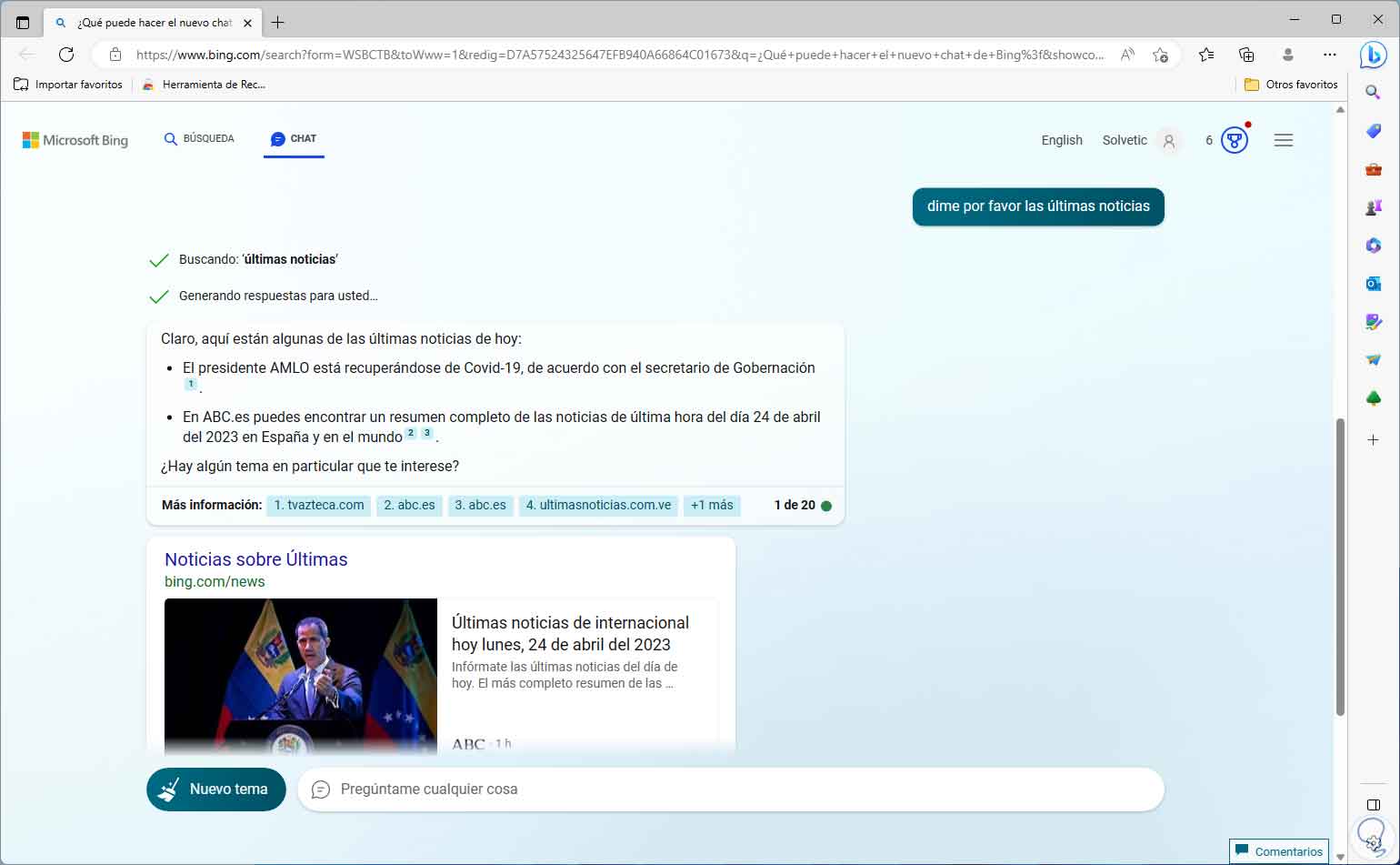Open the sidebar Shopping tag icon
This screenshot has height=865, width=1400.
coord(1373,131)
